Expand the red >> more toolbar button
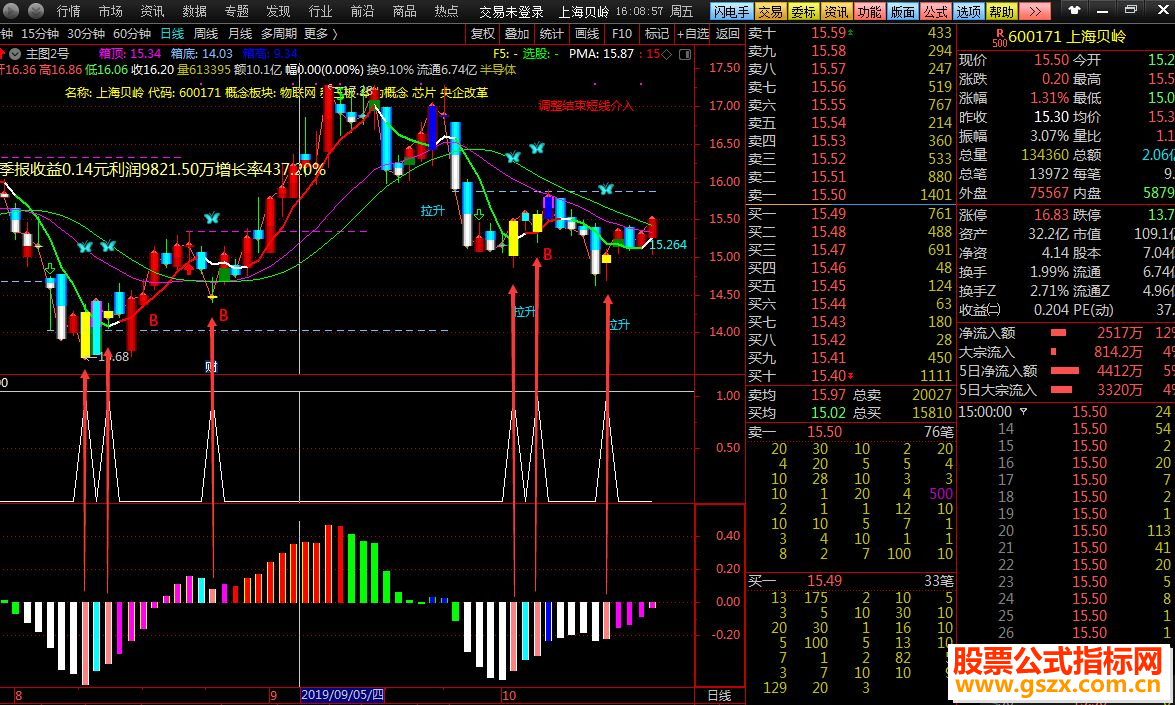The height and width of the screenshot is (705, 1175). [x=1035, y=11]
